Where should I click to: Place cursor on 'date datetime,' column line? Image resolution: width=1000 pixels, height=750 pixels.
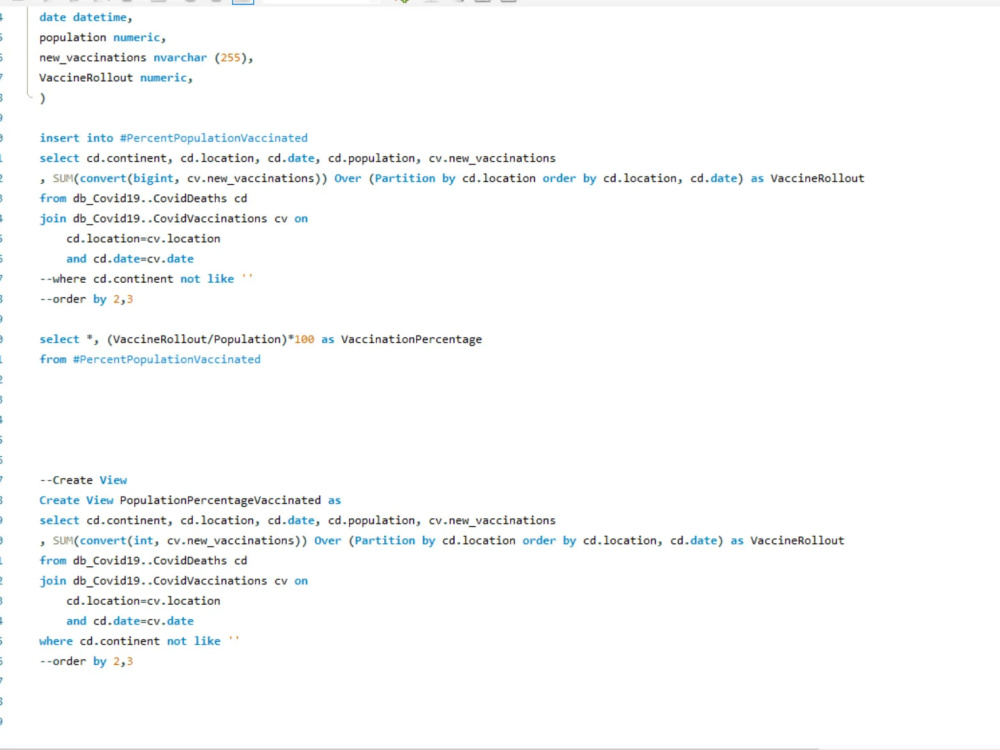tap(85, 17)
